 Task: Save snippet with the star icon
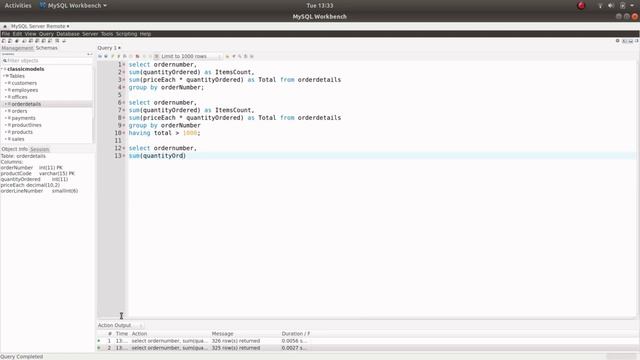227,56
